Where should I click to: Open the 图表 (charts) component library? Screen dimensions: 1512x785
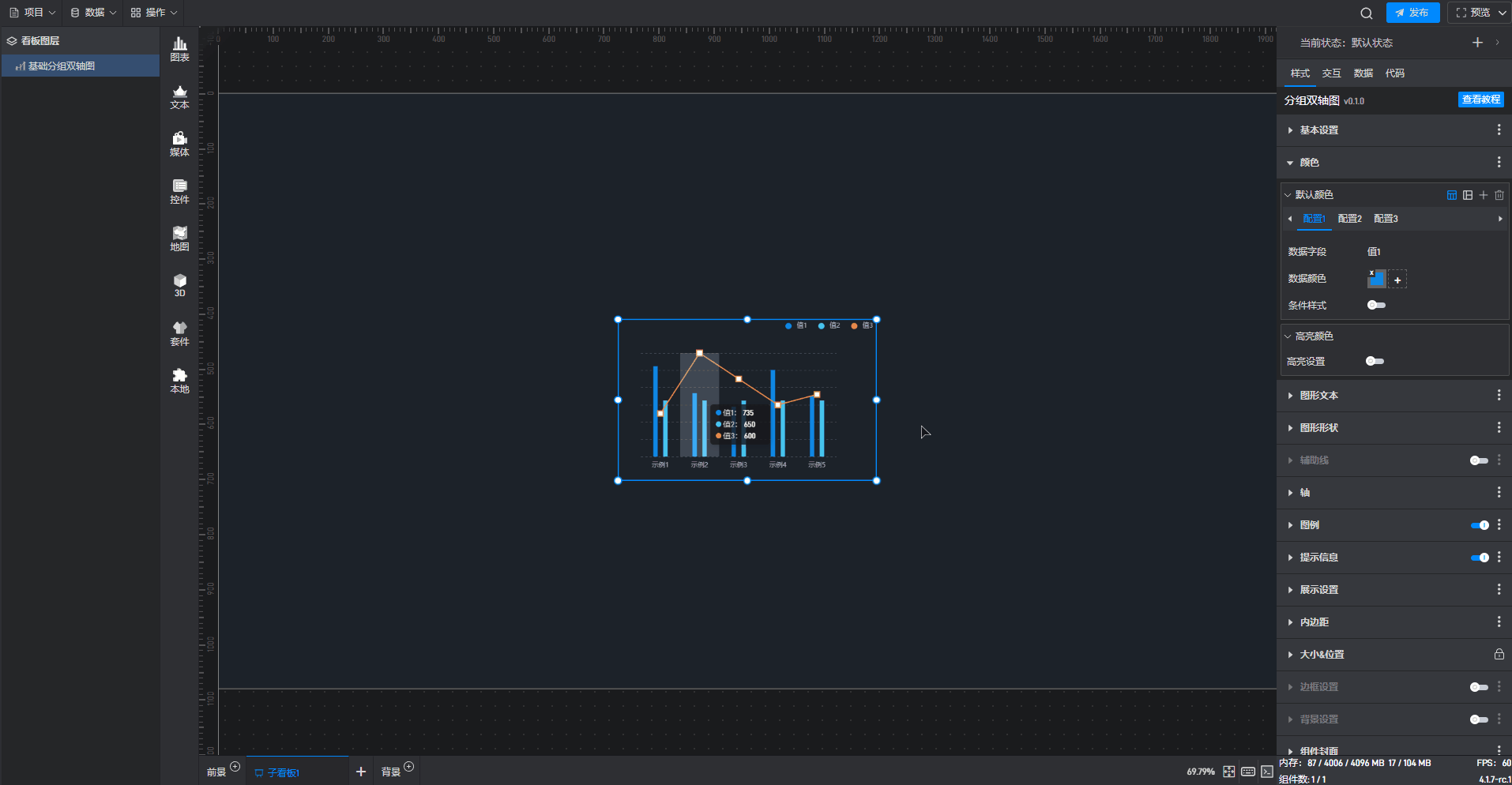tap(179, 49)
